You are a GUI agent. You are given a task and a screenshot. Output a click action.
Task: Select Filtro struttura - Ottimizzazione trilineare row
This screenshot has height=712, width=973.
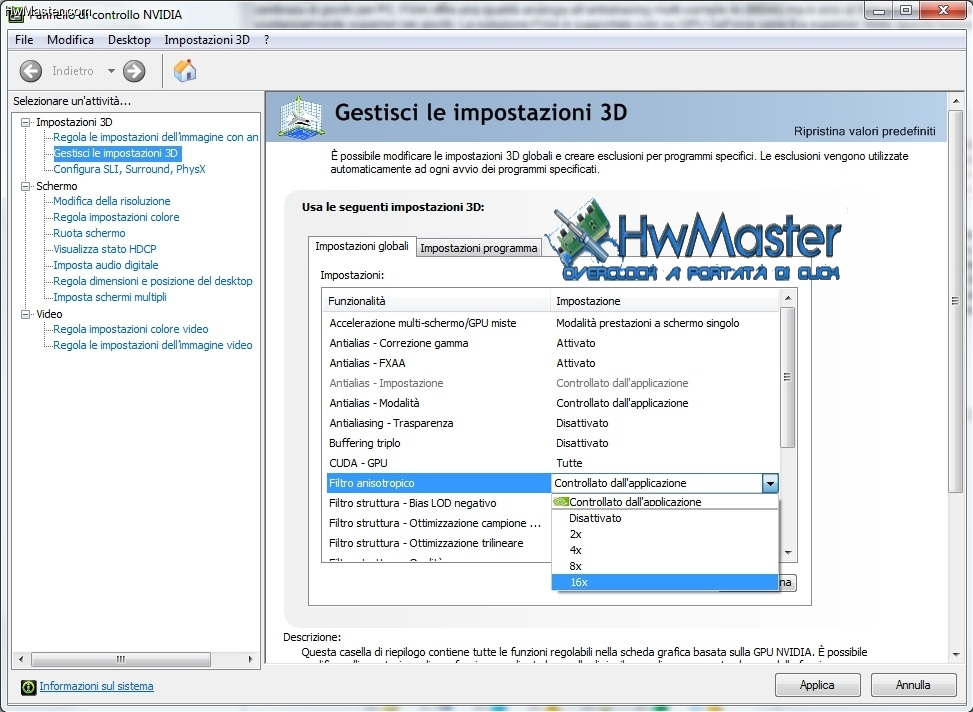(438, 543)
